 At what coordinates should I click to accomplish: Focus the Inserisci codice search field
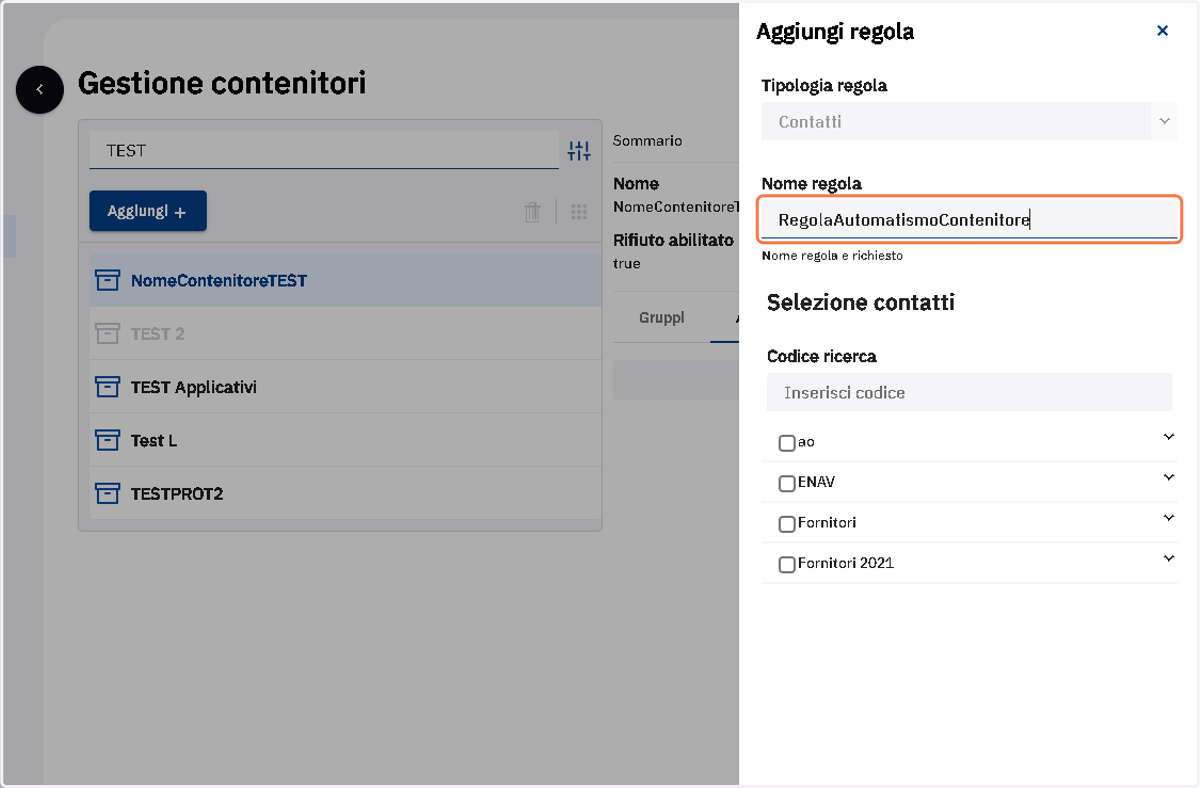point(969,393)
